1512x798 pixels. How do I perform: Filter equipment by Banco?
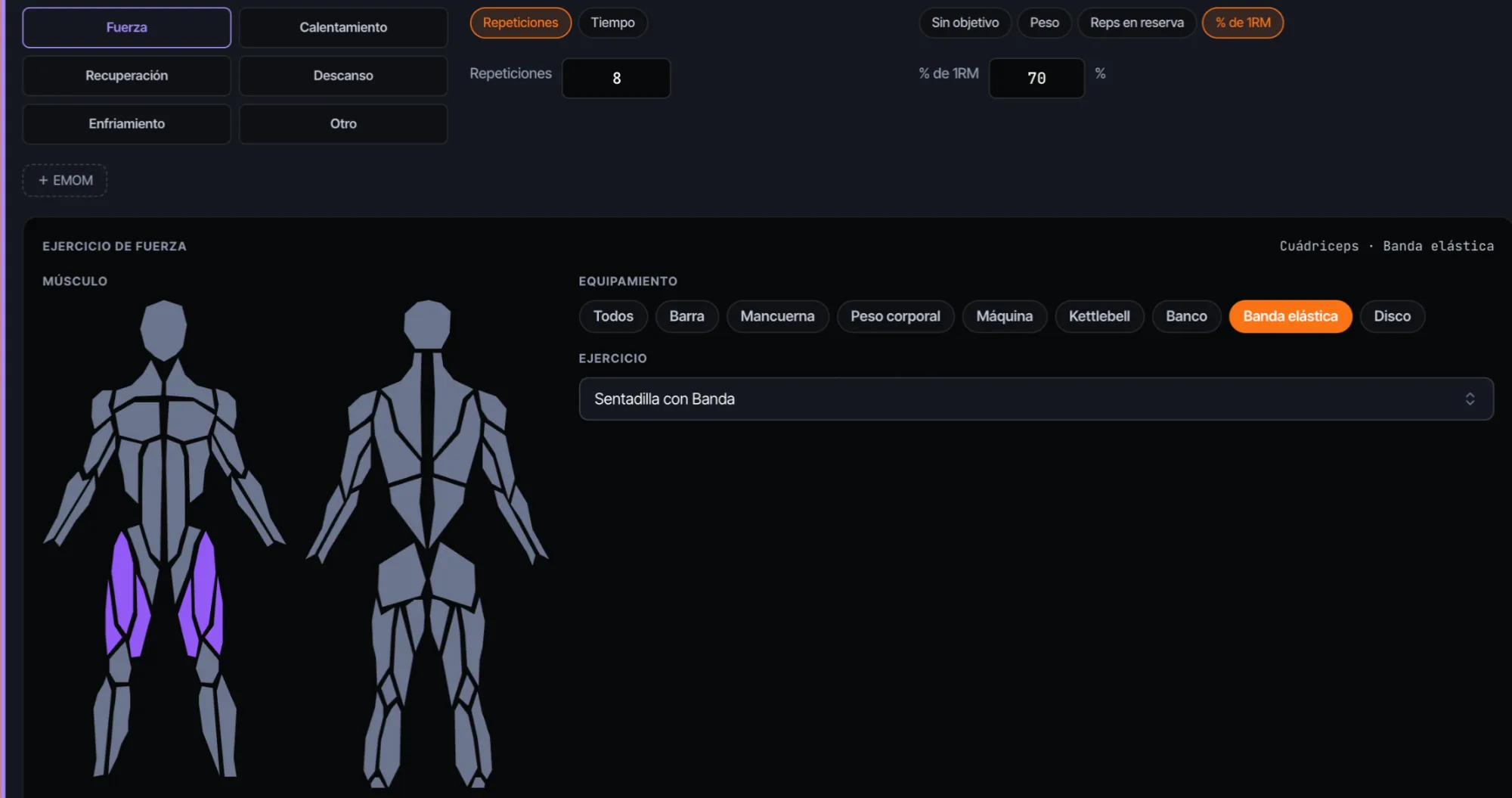(x=1186, y=316)
